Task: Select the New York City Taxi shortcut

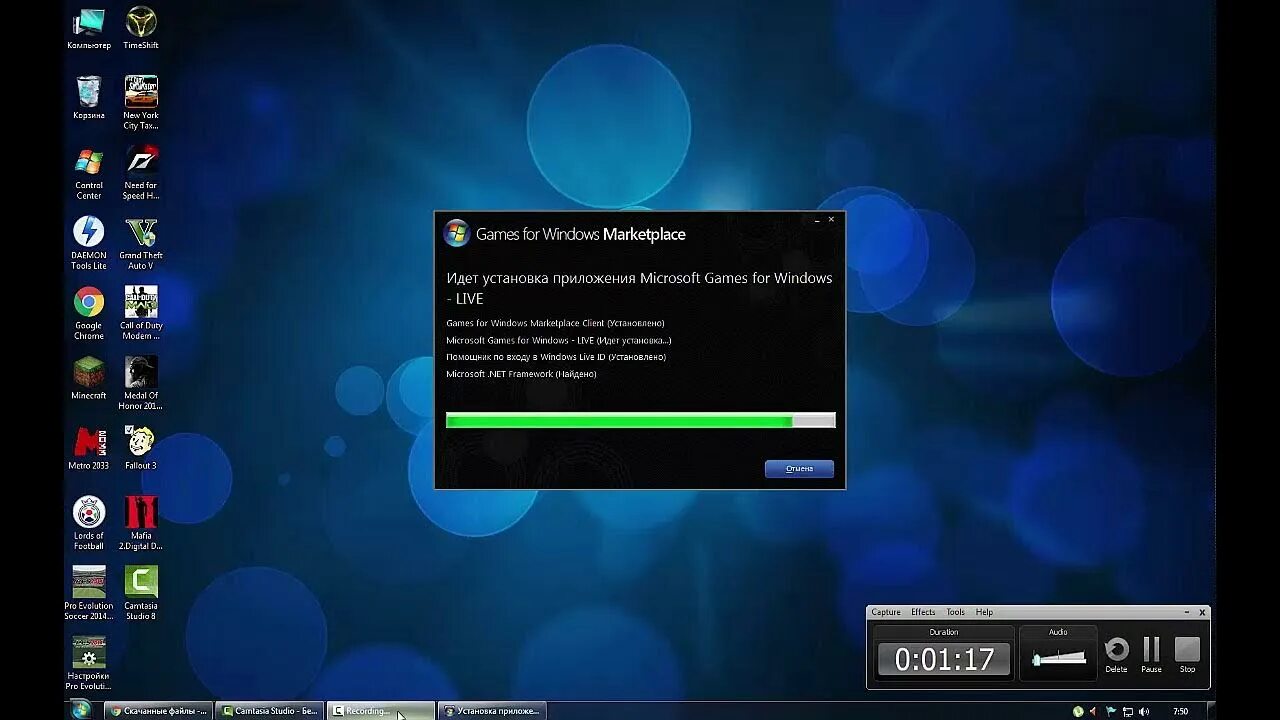Action: click(140, 103)
